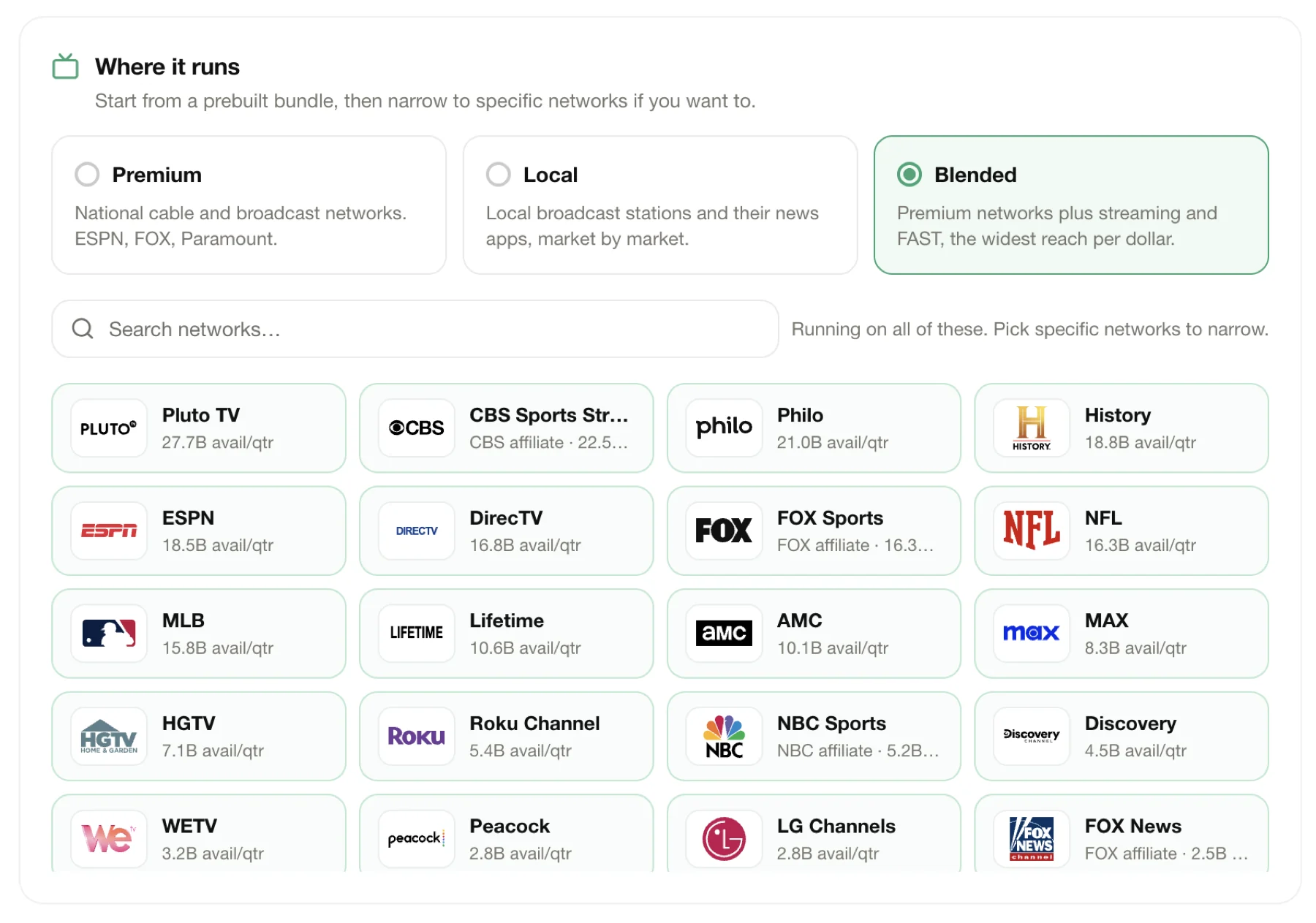Select the Local bundle radio button
The image size is (1316, 923).
499,175
